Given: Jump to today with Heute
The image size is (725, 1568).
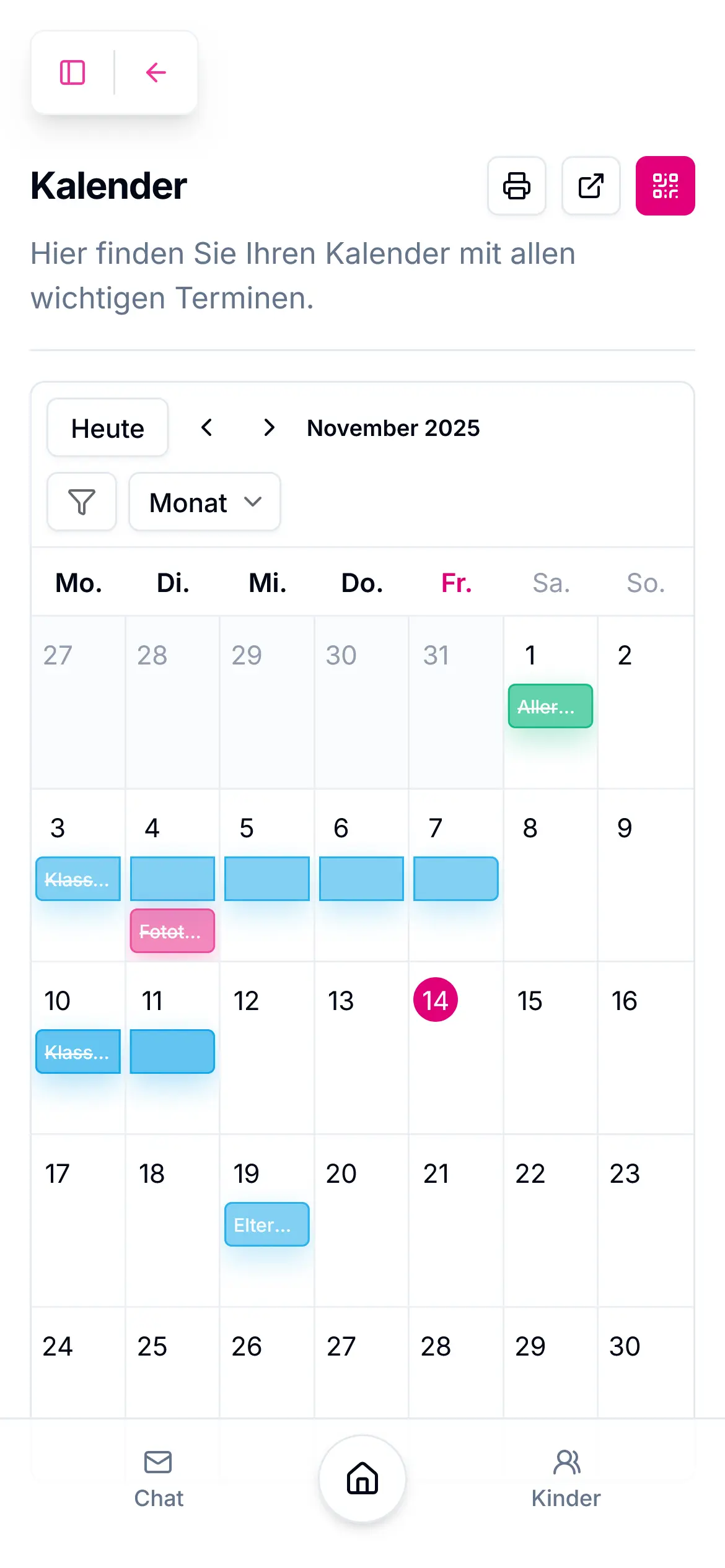Looking at the screenshot, I should 108,428.
